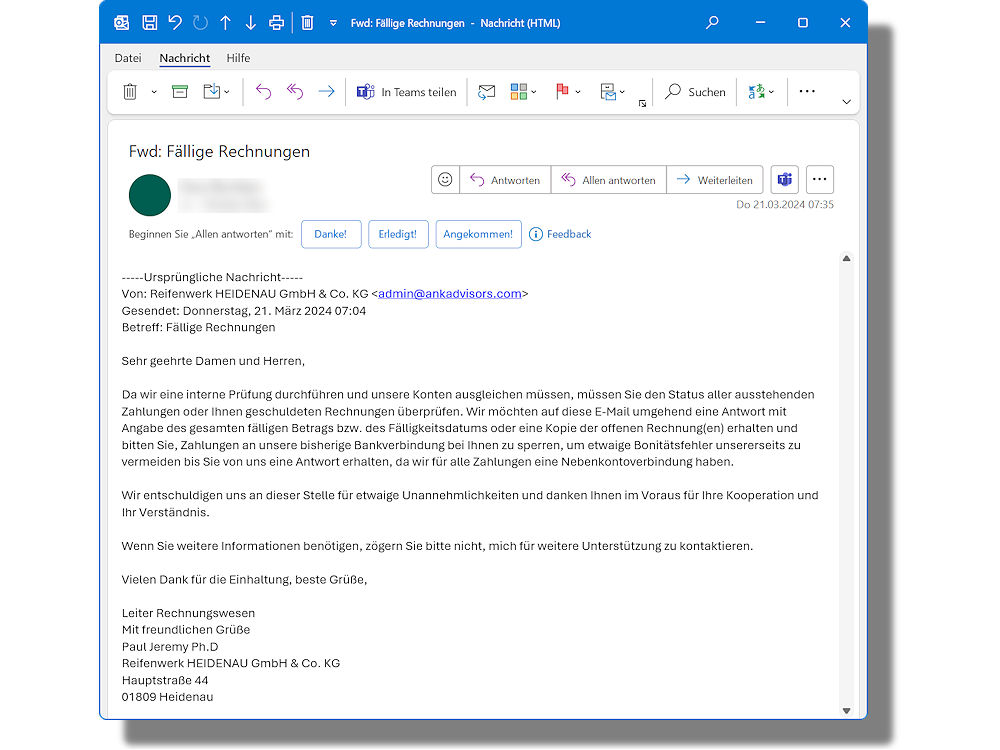Click the scrollbar up arrow
1000x750 pixels.
pyautogui.click(x=846, y=258)
